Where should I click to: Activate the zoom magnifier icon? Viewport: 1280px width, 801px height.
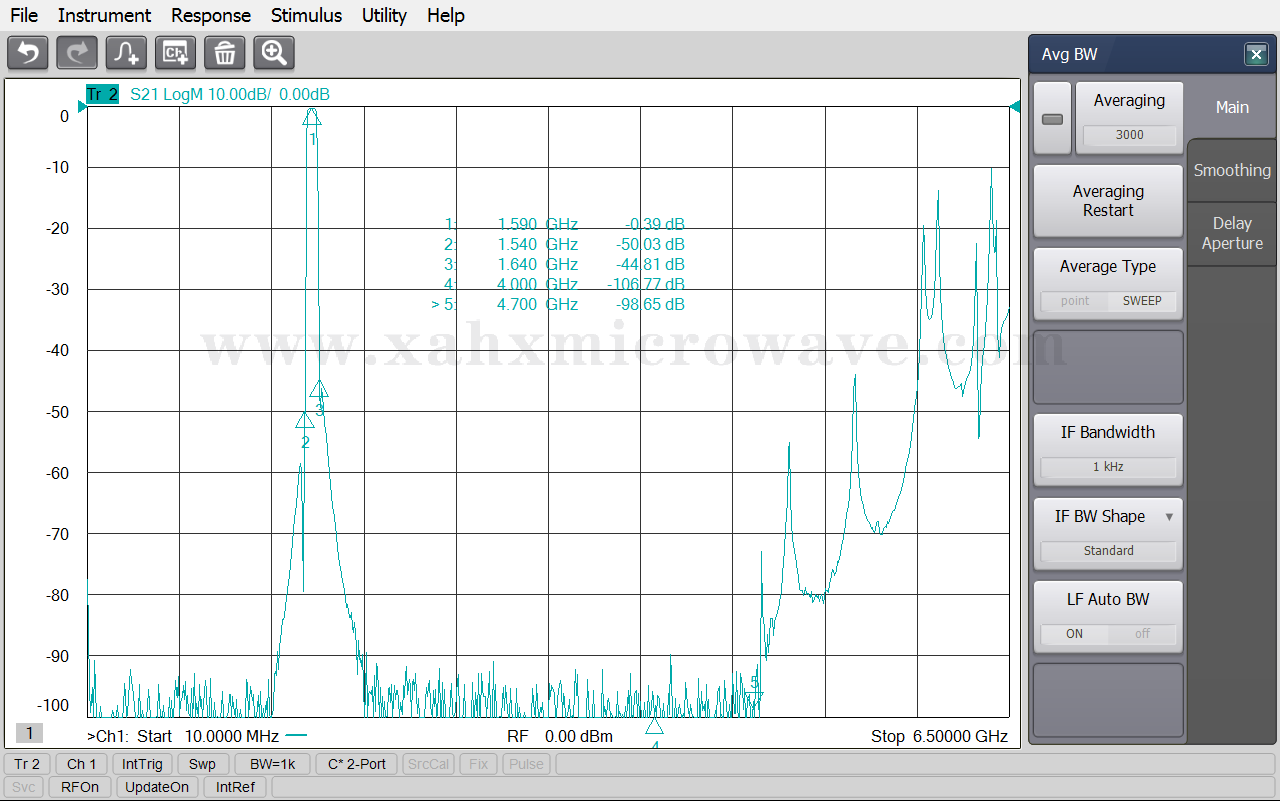(273, 53)
